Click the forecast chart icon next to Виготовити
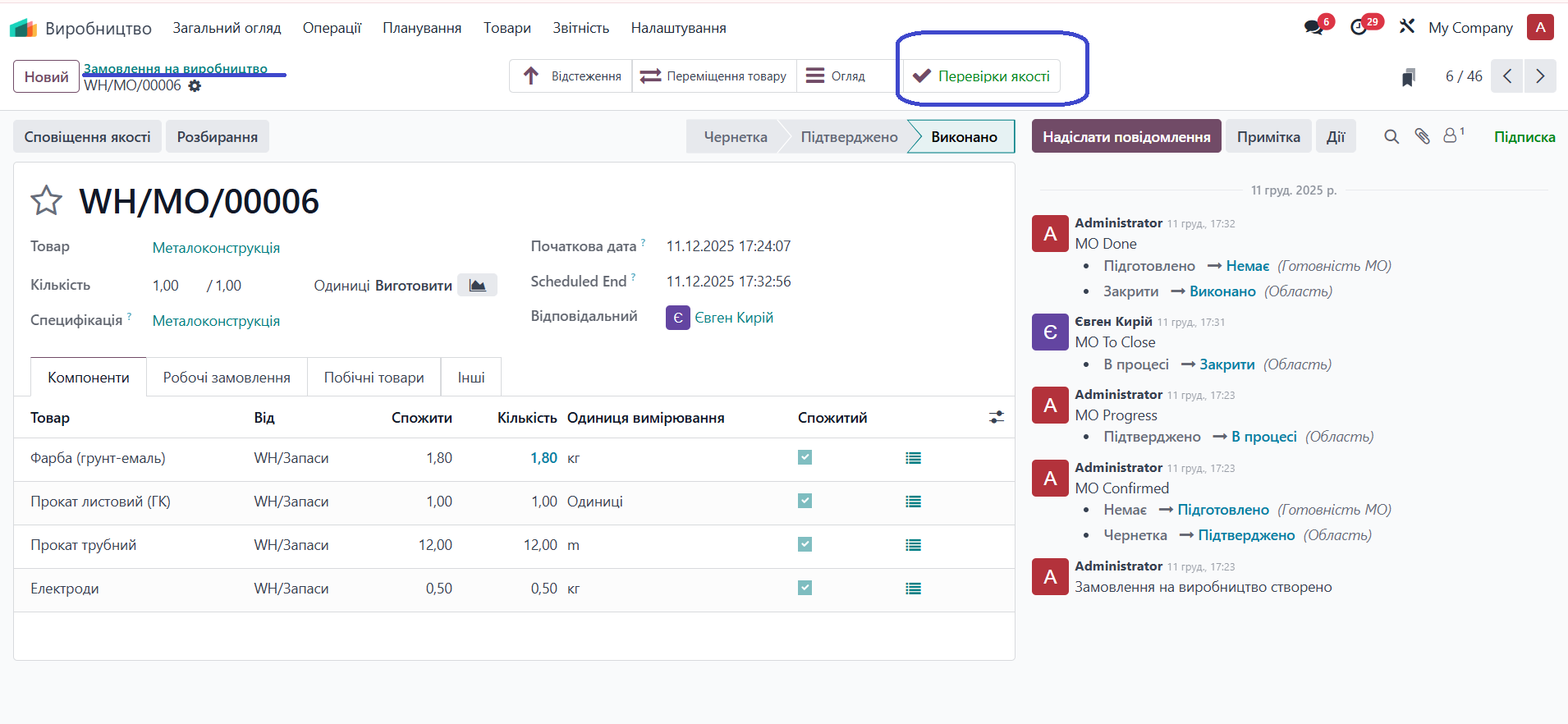Image resolution: width=1568 pixels, height=724 pixels. (x=477, y=286)
